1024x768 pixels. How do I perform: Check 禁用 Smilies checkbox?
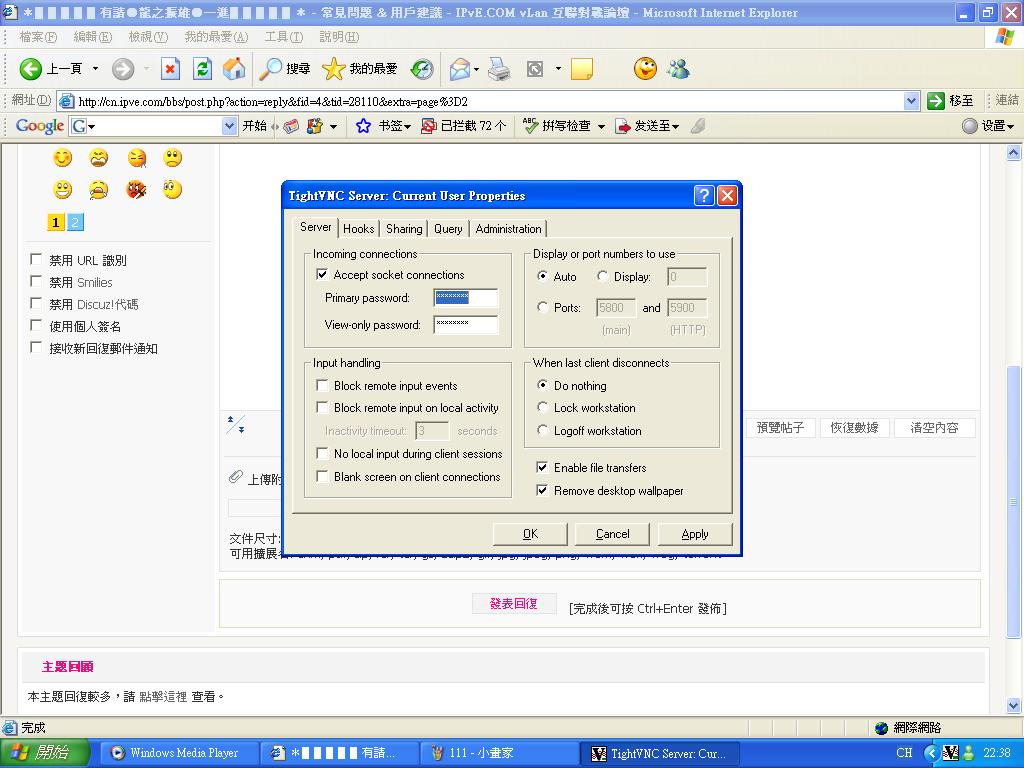(37, 281)
